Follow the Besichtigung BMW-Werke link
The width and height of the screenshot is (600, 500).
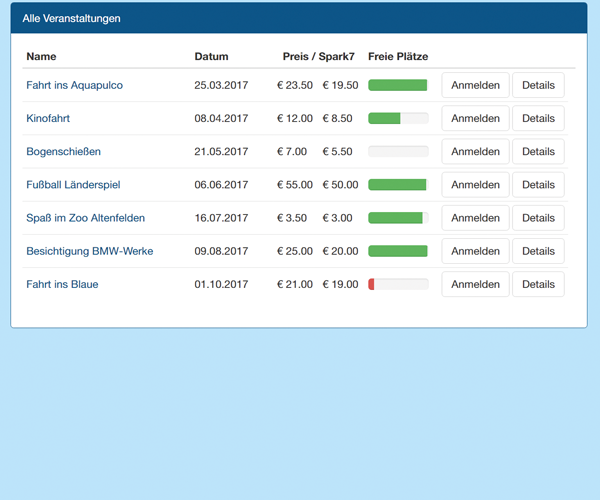89,251
